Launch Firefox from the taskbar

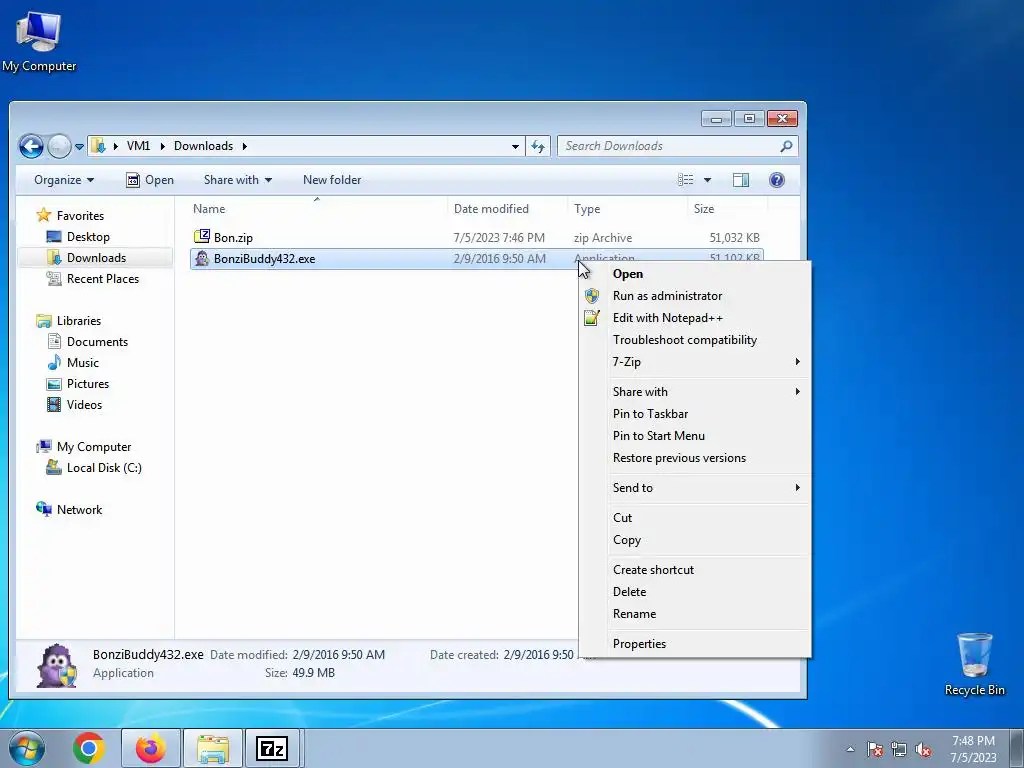tap(150, 748)
